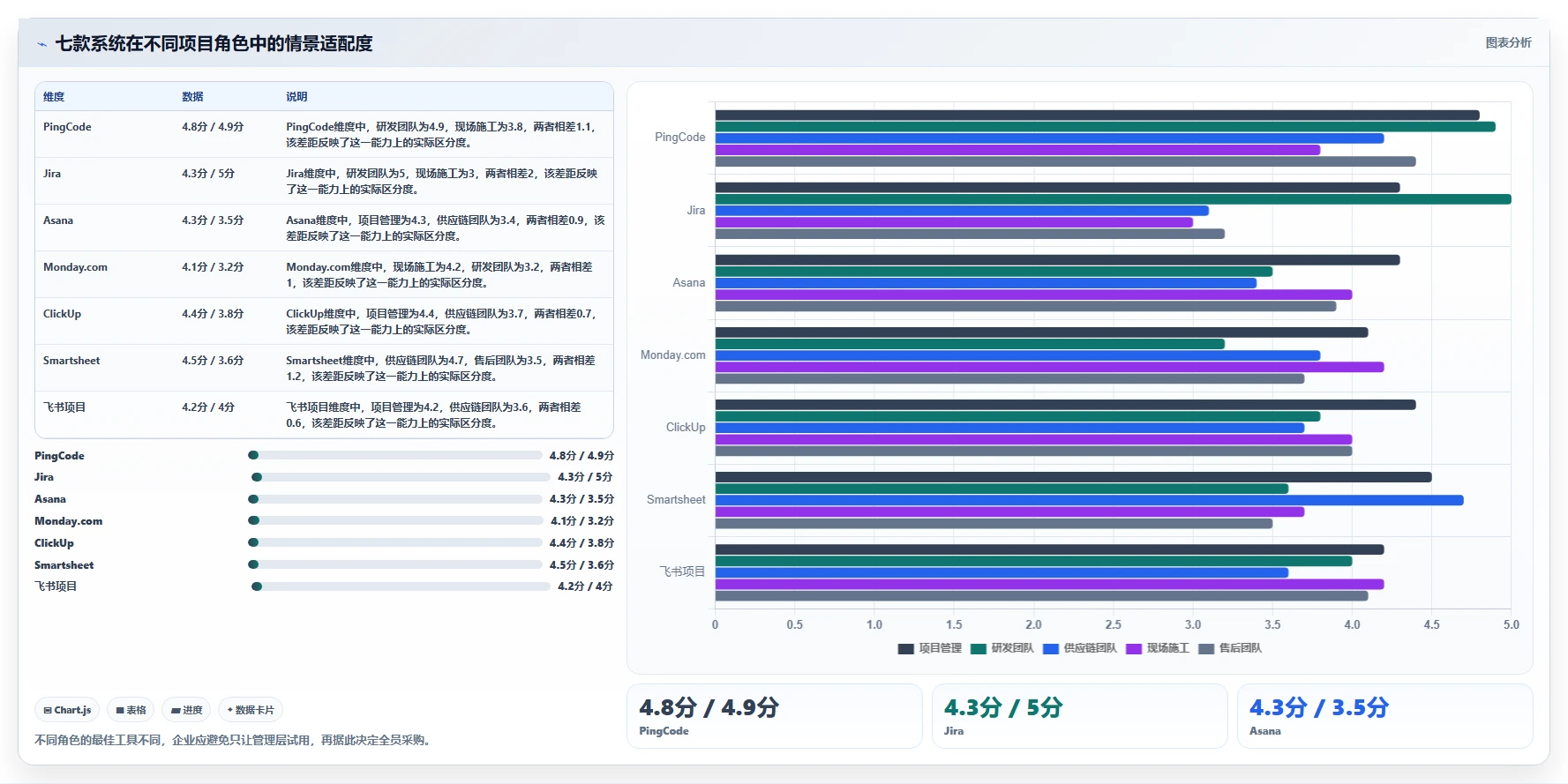Toggle the 供应链团队 legend item
Screen dimensions: 1568x784
tap(1080, 648)
